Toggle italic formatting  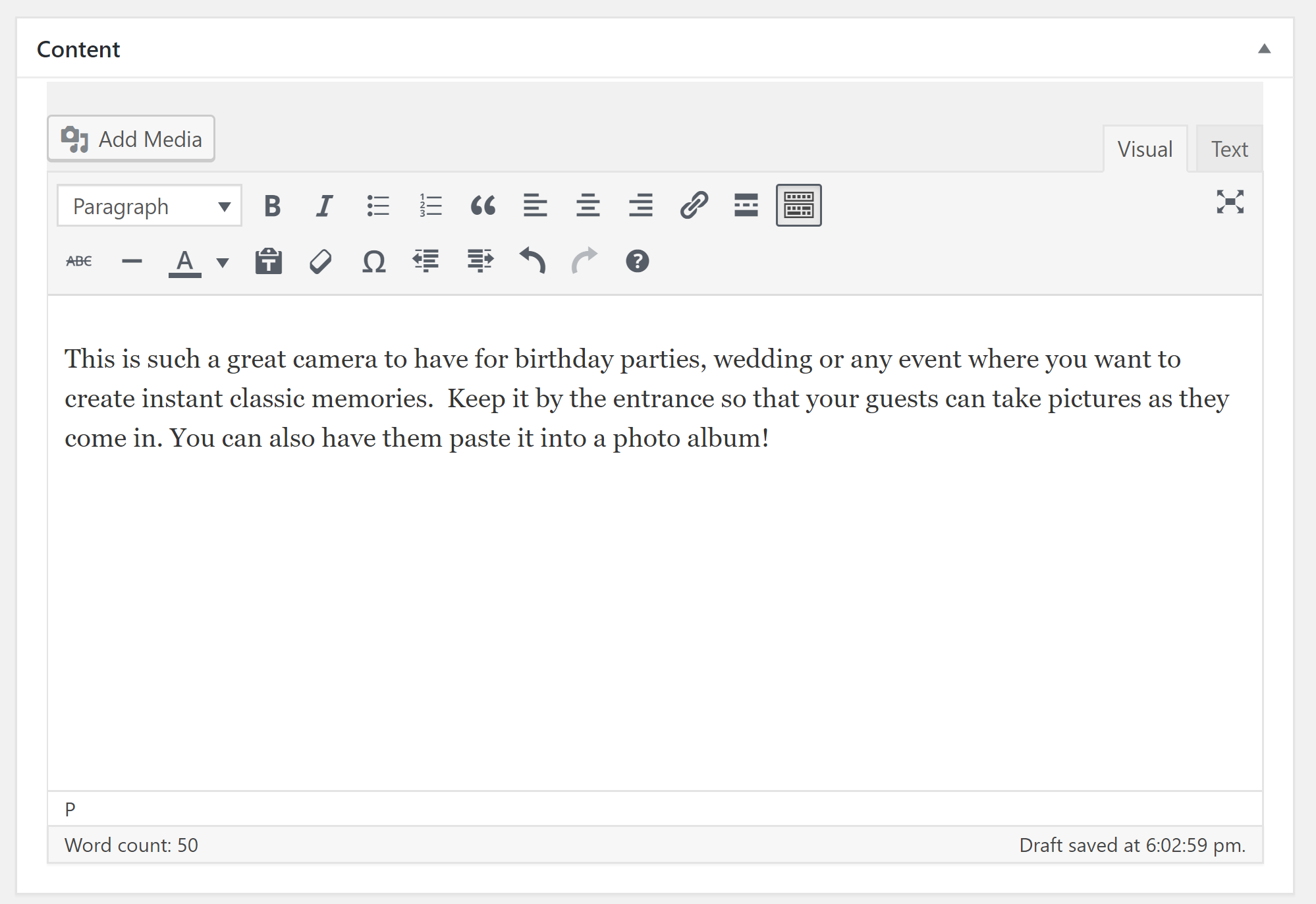[x=324, y=206]
